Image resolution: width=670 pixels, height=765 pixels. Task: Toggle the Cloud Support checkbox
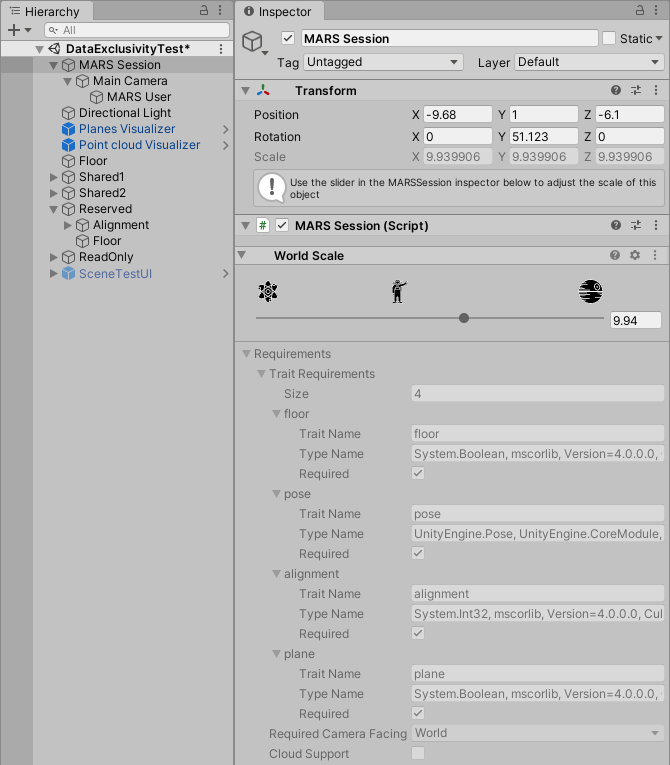418,753
